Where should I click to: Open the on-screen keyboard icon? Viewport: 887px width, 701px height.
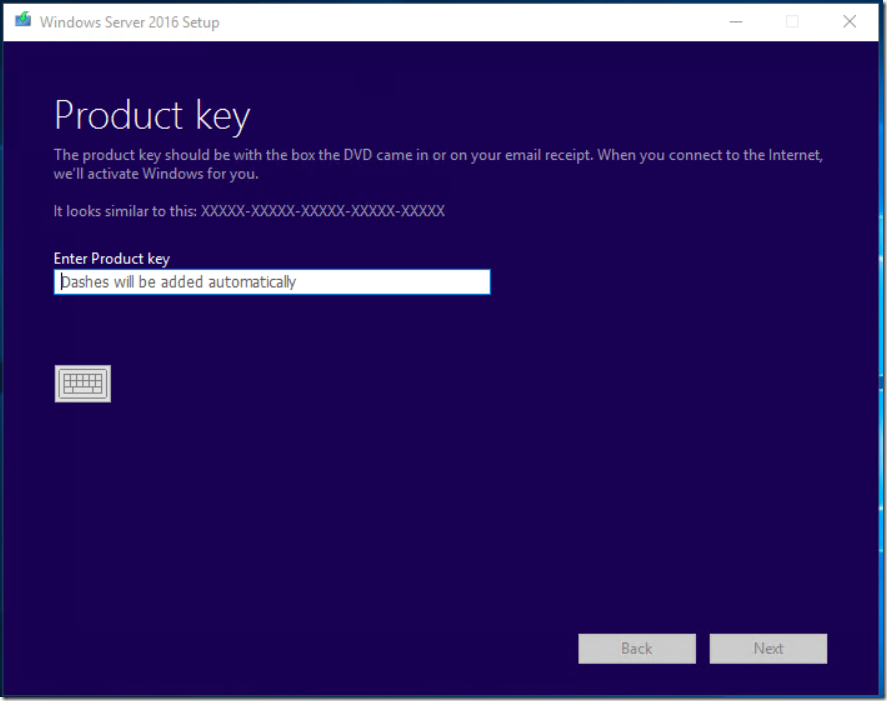83,384
